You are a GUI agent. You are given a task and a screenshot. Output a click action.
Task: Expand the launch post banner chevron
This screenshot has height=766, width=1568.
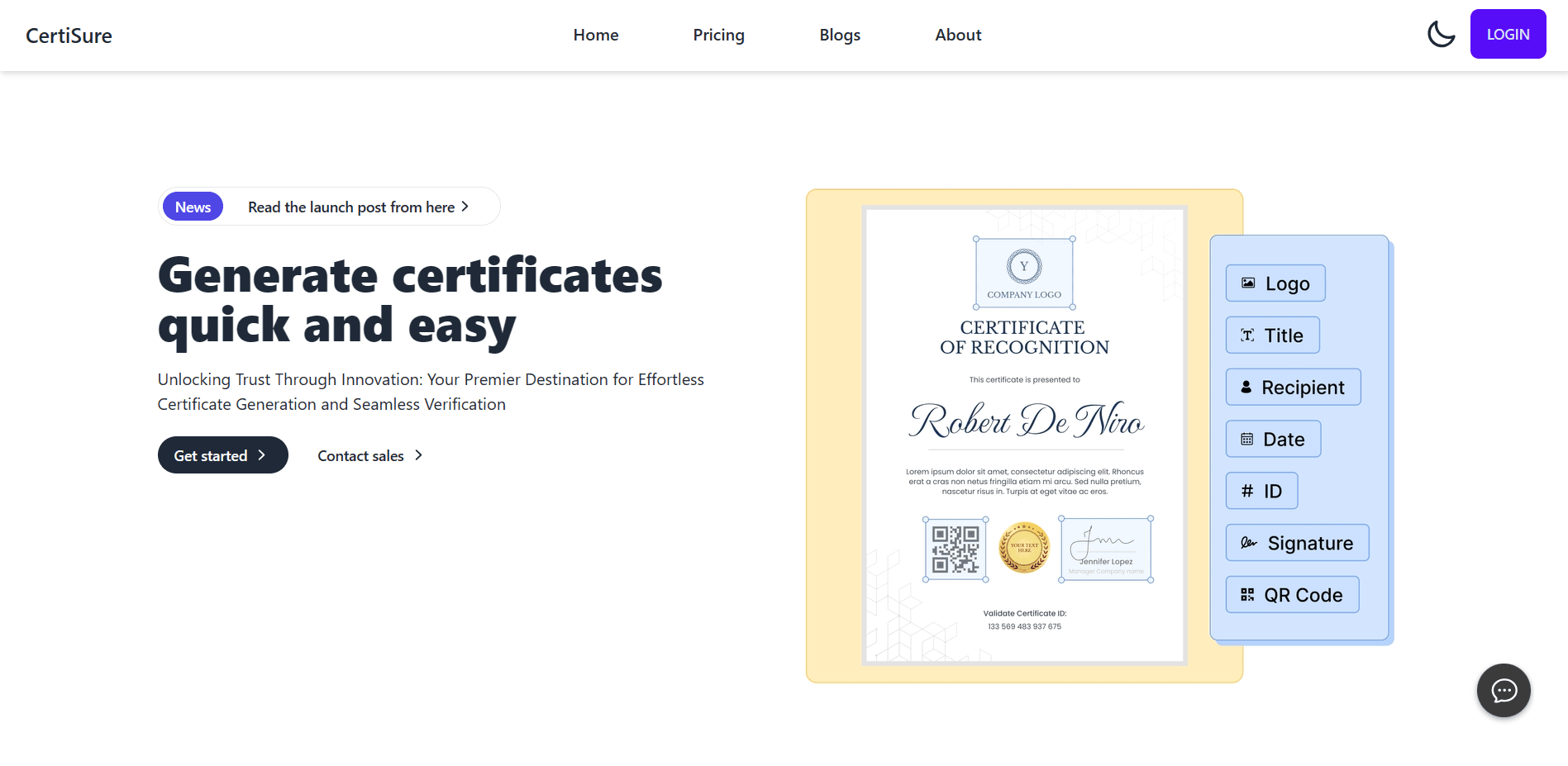click(465, 207)
